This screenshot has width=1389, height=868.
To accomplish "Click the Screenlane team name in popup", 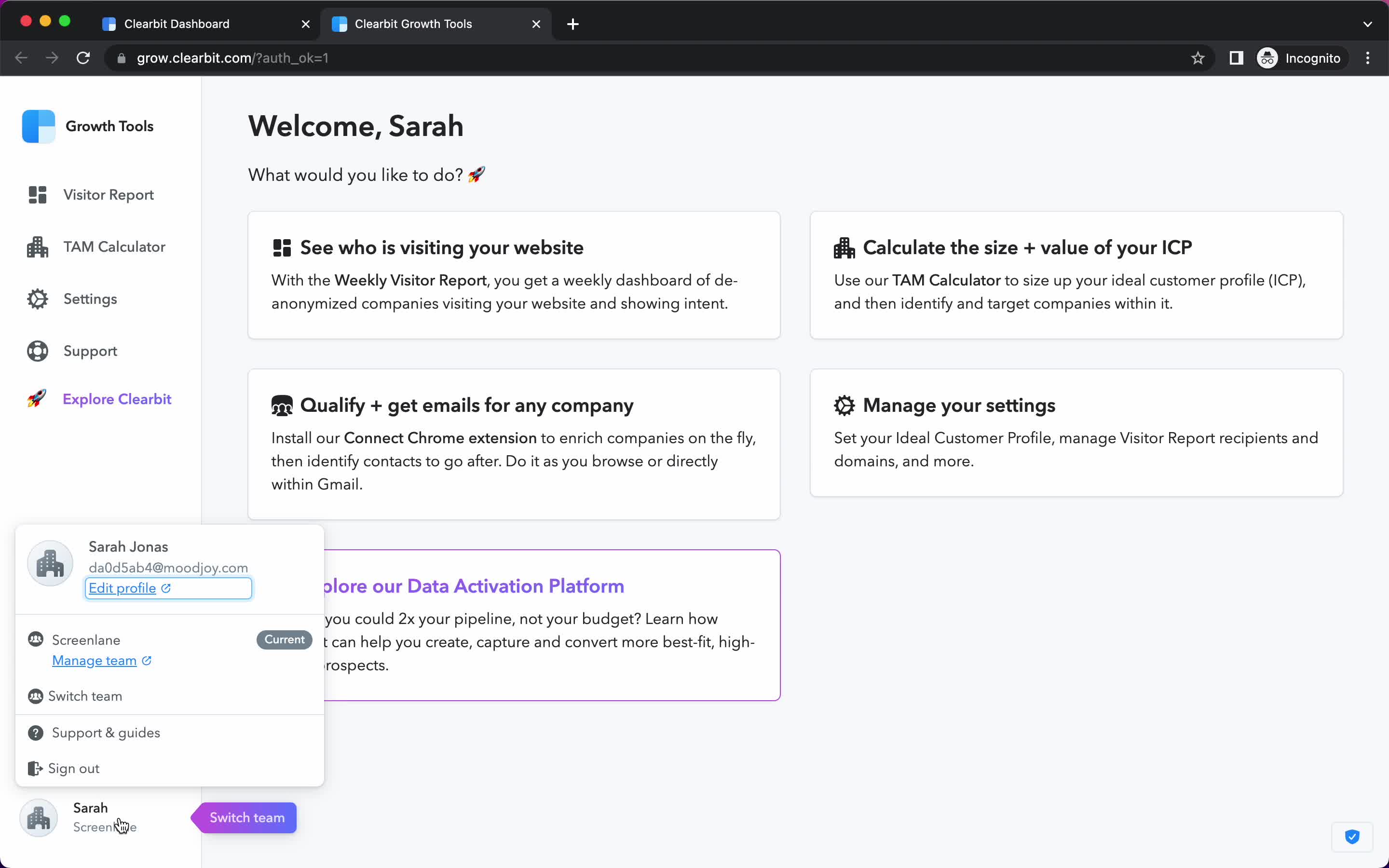I will [x=86, y=639].
